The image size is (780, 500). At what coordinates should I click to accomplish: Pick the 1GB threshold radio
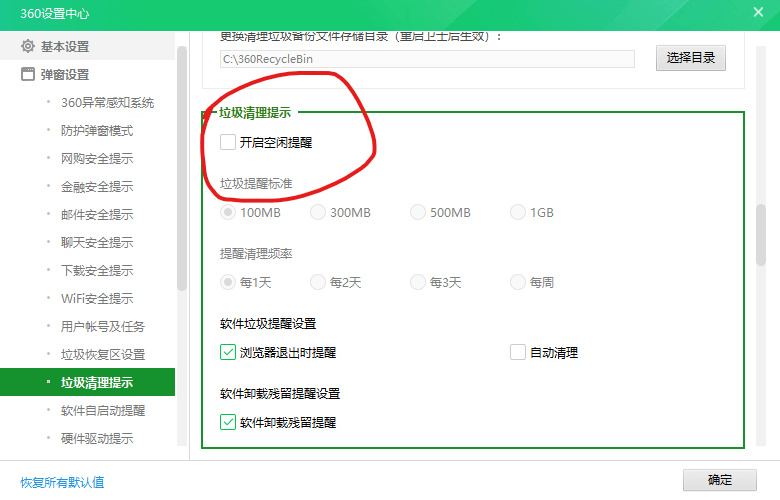pos(518,212)
